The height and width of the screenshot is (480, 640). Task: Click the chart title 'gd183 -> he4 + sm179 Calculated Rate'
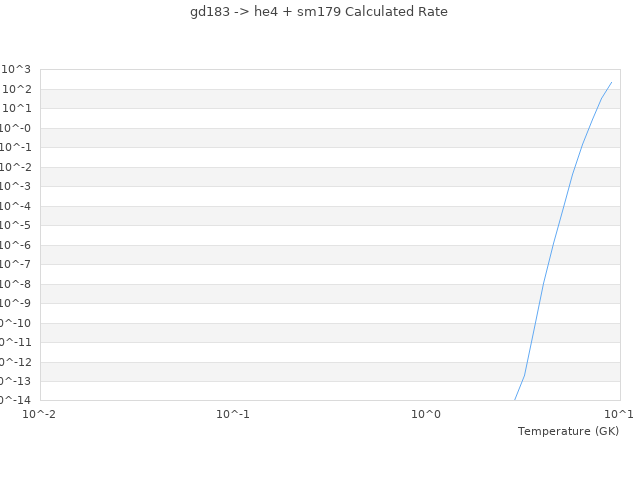tap(319, 12)
